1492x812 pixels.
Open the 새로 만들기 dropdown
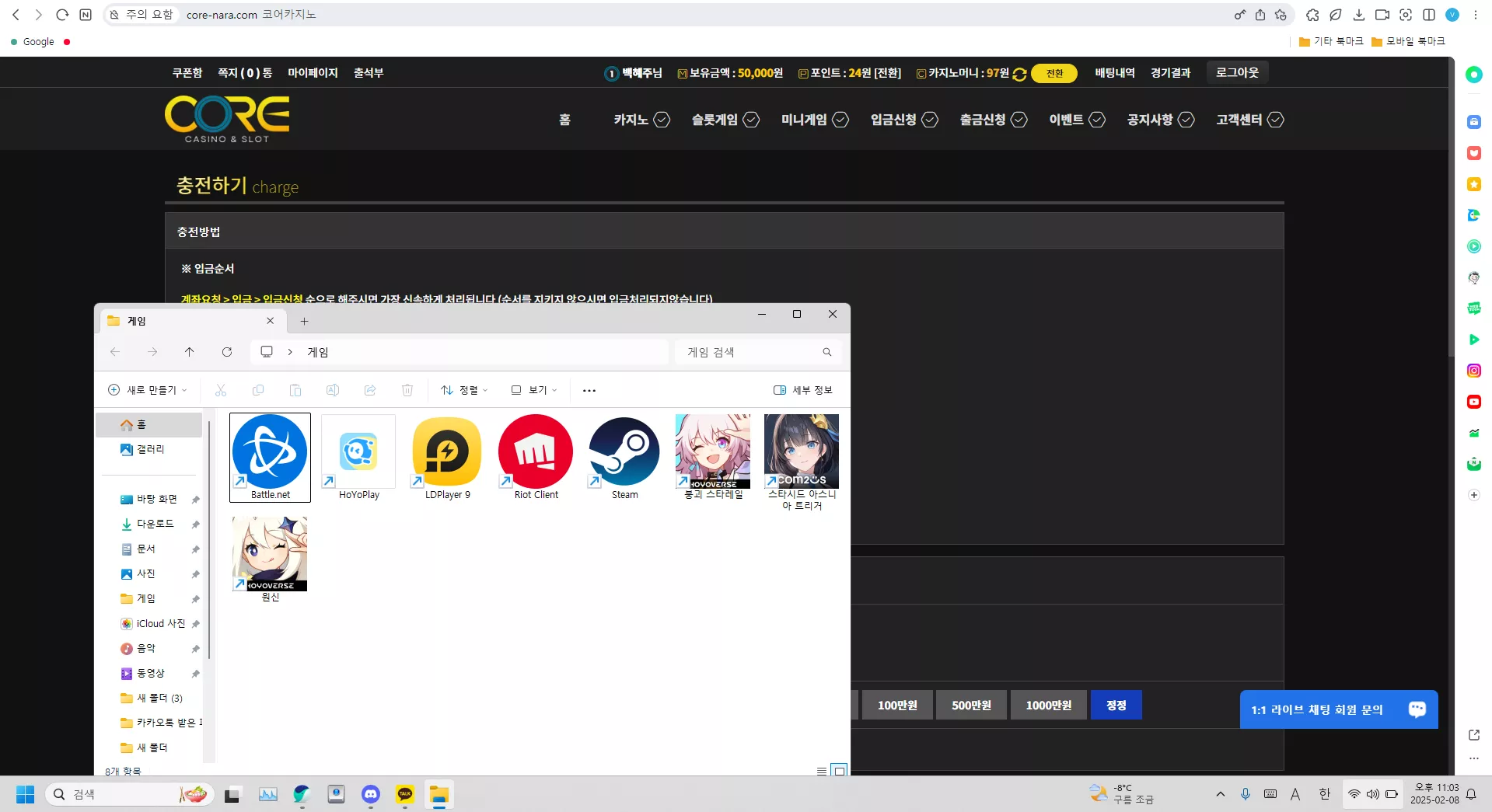(148, 390)
